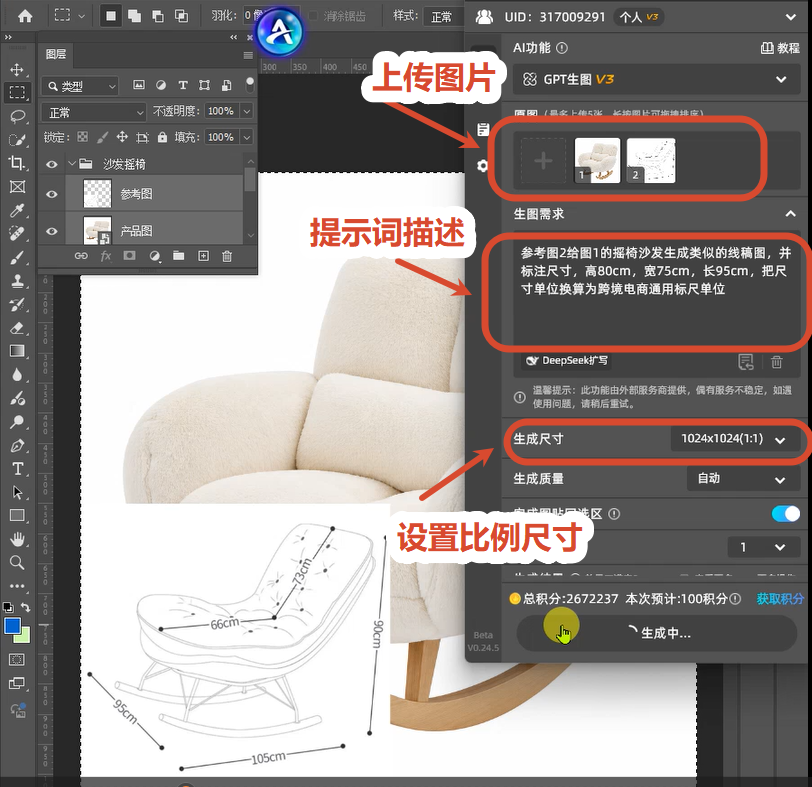Select the Horizontal Type tool
812x787 pixels.
click(17, 469)
